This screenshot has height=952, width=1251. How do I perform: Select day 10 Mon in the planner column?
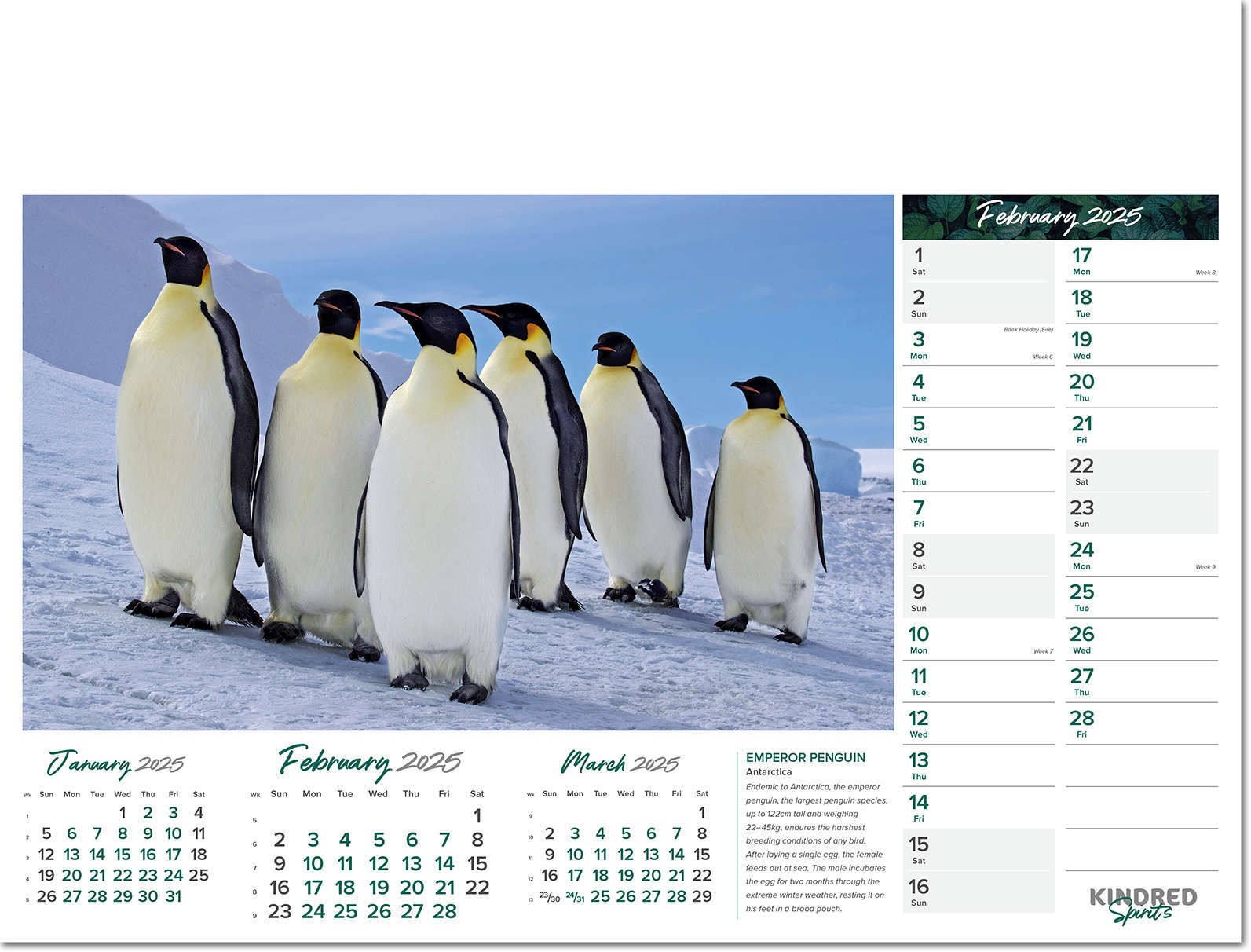[978, 639]
